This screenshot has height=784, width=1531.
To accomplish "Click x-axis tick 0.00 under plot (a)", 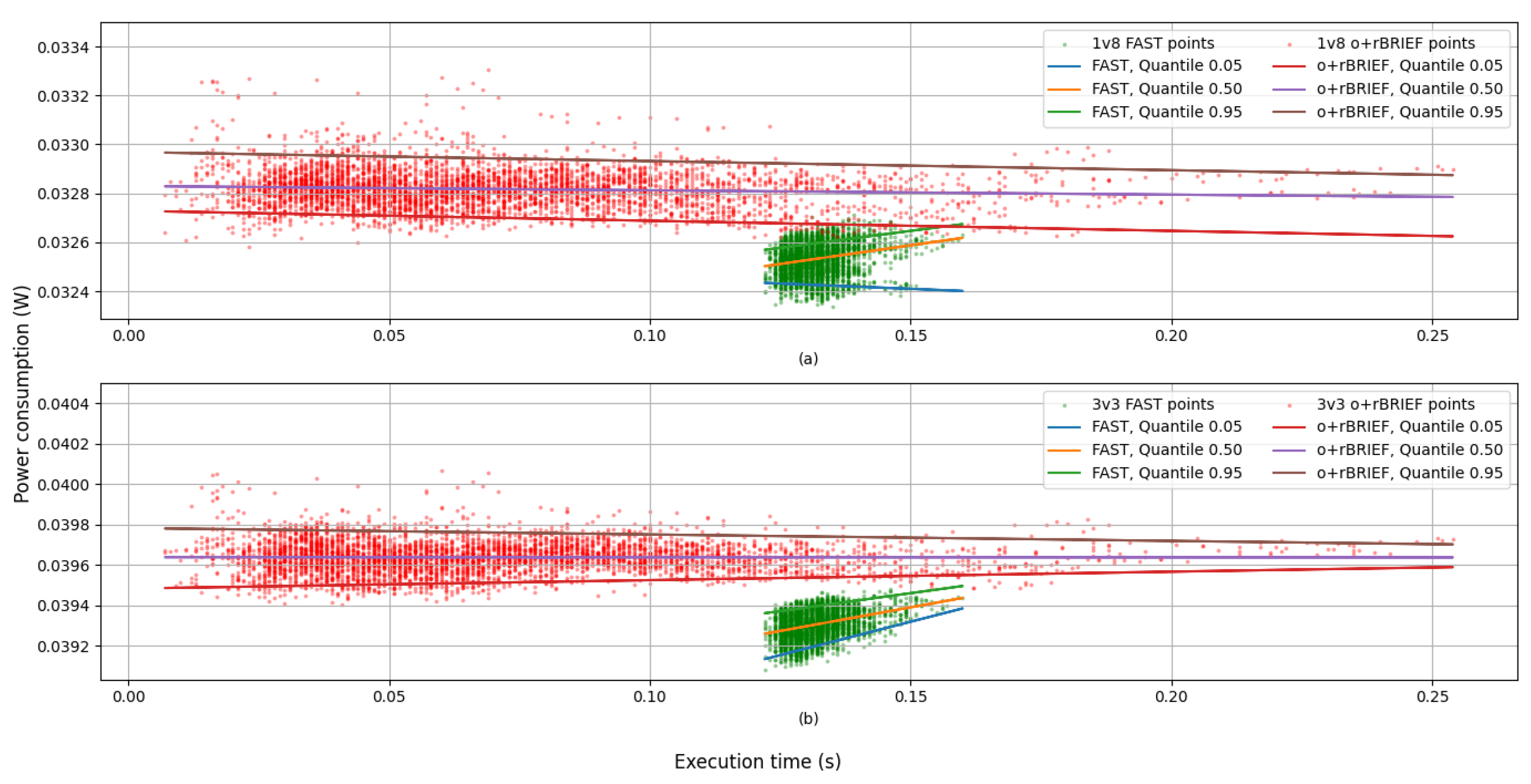I will [x=129, y=336].
